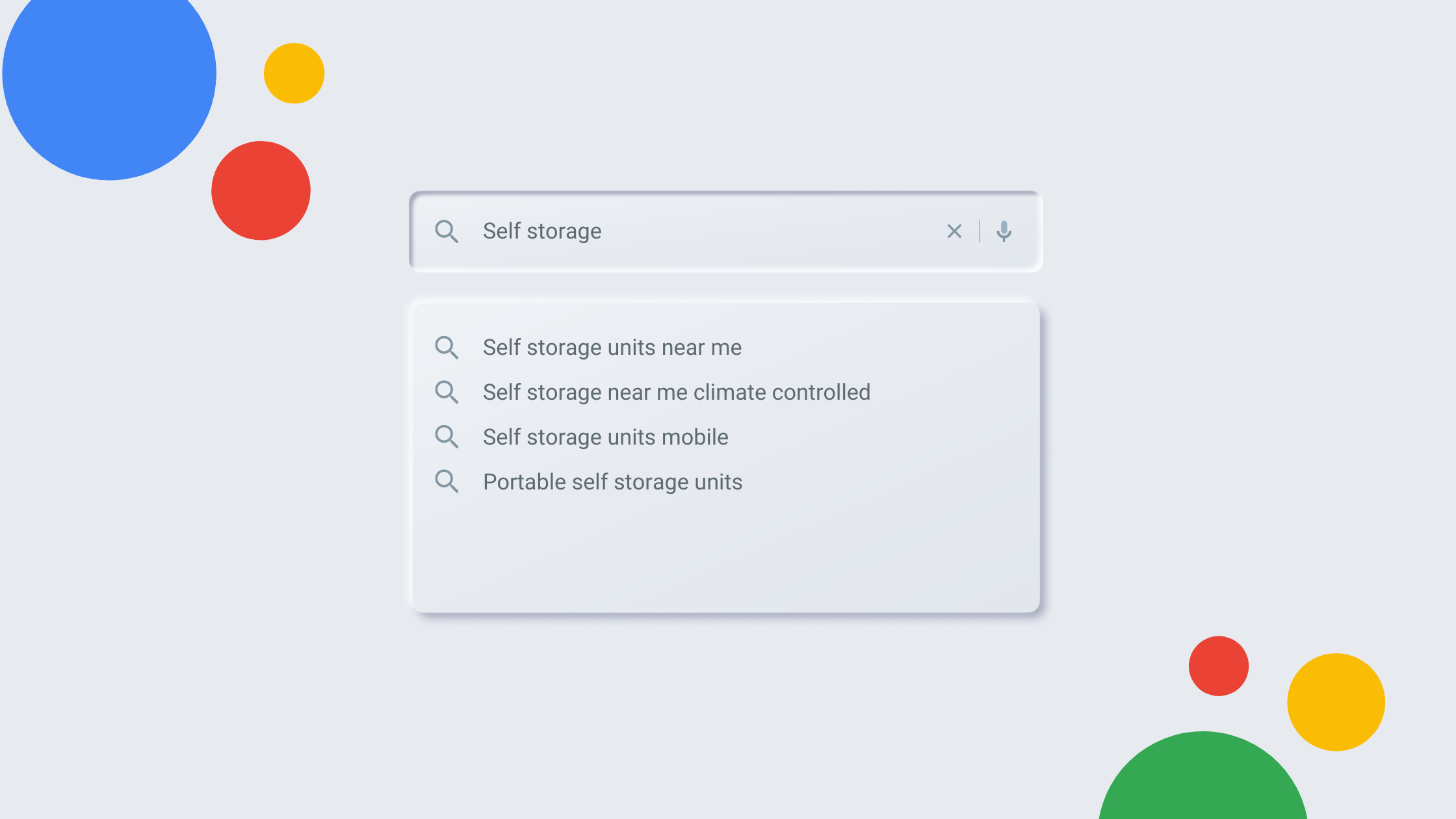Click search icon beside 'Self storage units mobile'
Viewport: 1456px width, 819px height.
447,437
